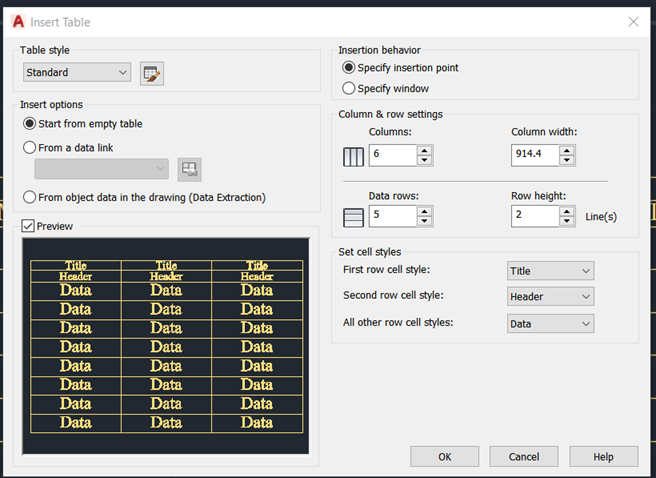Screen dimensions: 656x478
Task: Click the Column width field showing 914.4
Action: [x=535, y=155]
